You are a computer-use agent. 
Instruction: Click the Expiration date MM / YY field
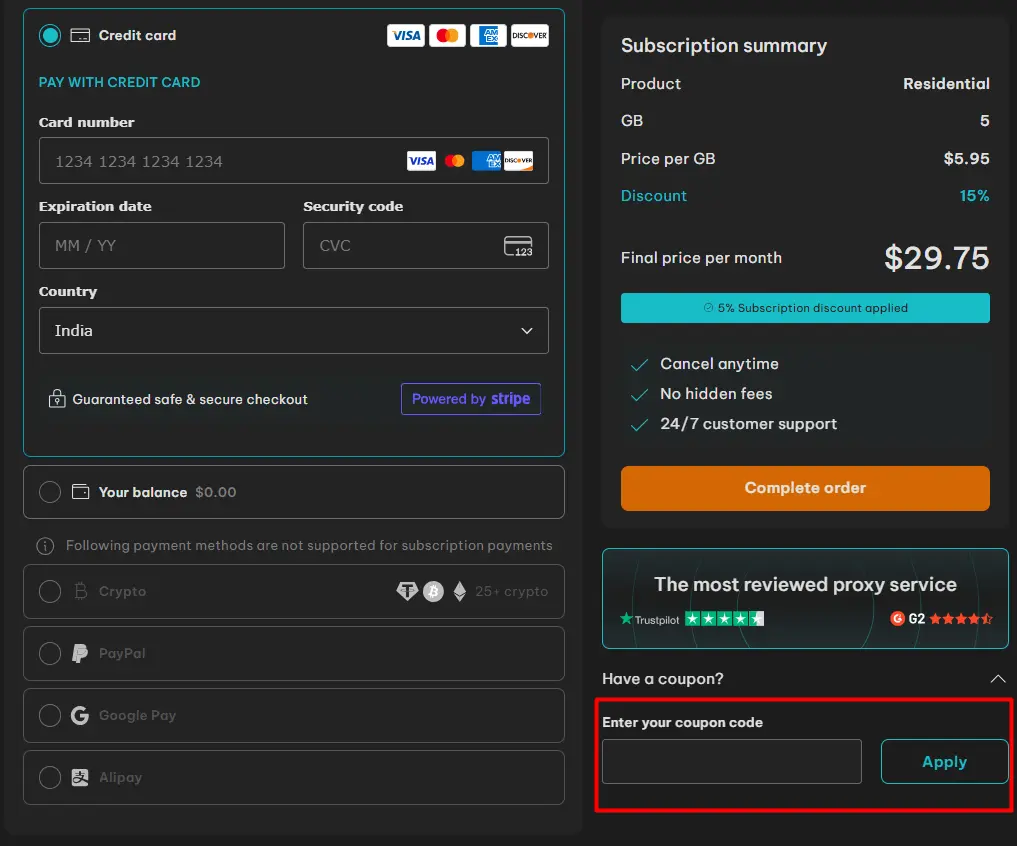coord(161,246)
